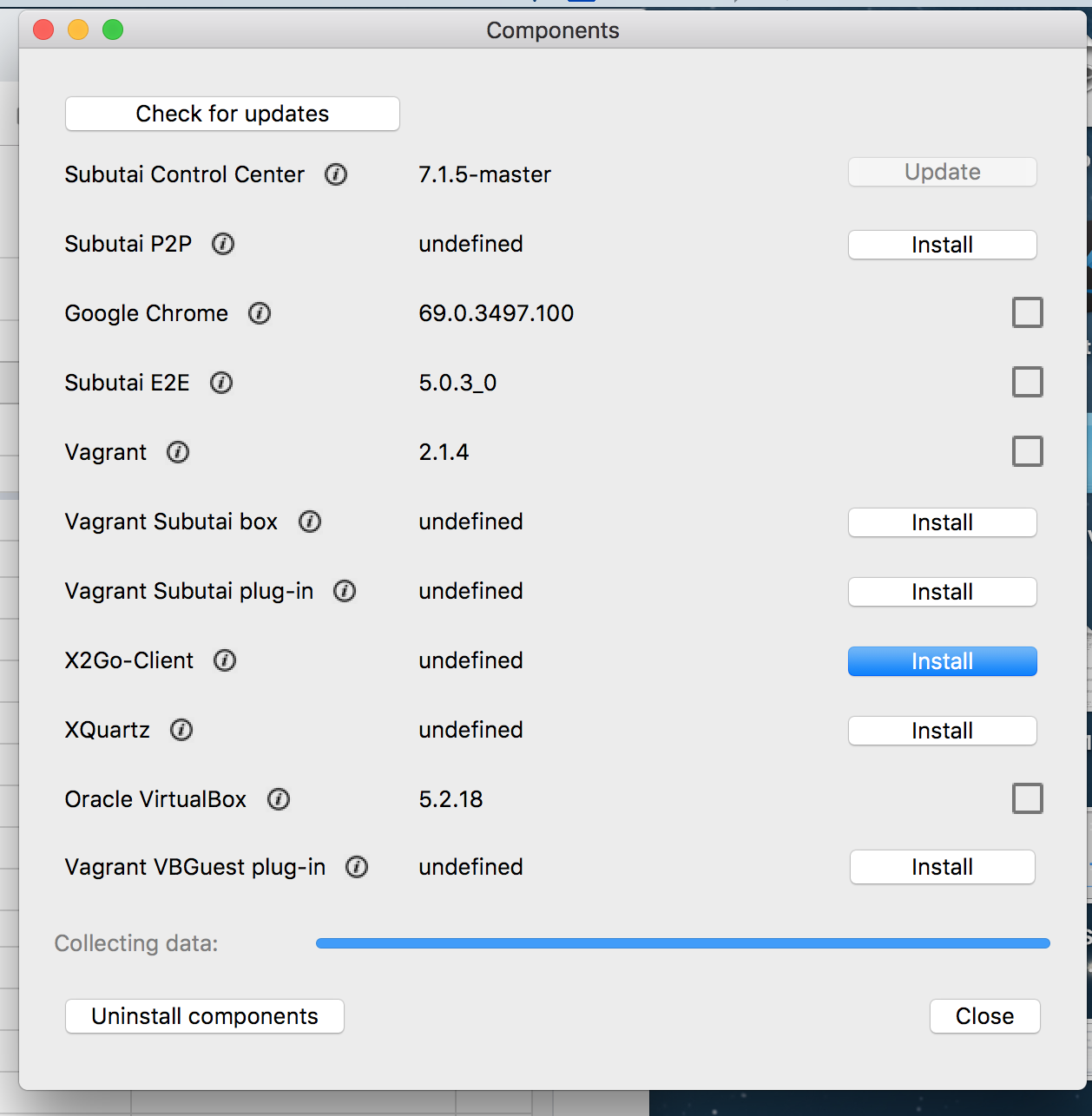
Task: View Oracle VirtualBox component details
Action: [x=278, y=799]
